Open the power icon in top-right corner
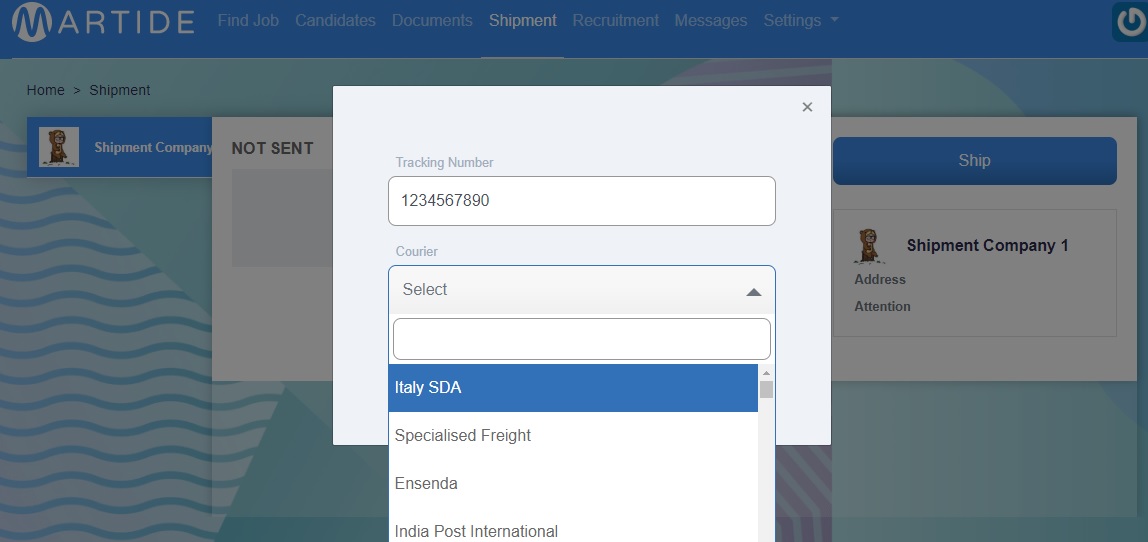1148x542 pixels. (1130, 22)
